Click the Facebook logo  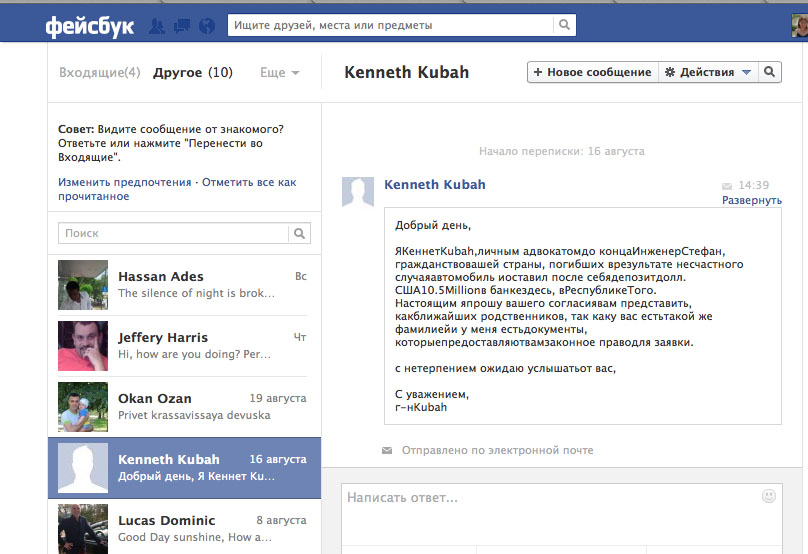89,26
